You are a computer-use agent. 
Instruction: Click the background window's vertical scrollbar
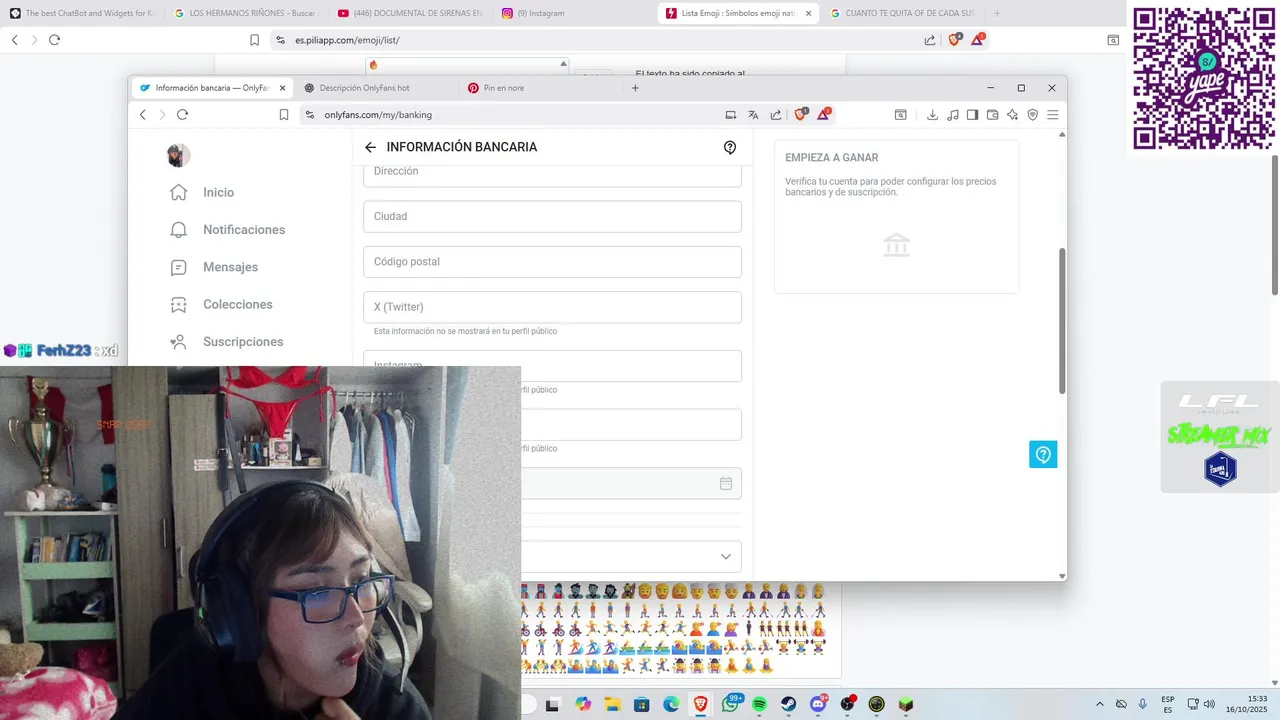tap(1275, 225)
